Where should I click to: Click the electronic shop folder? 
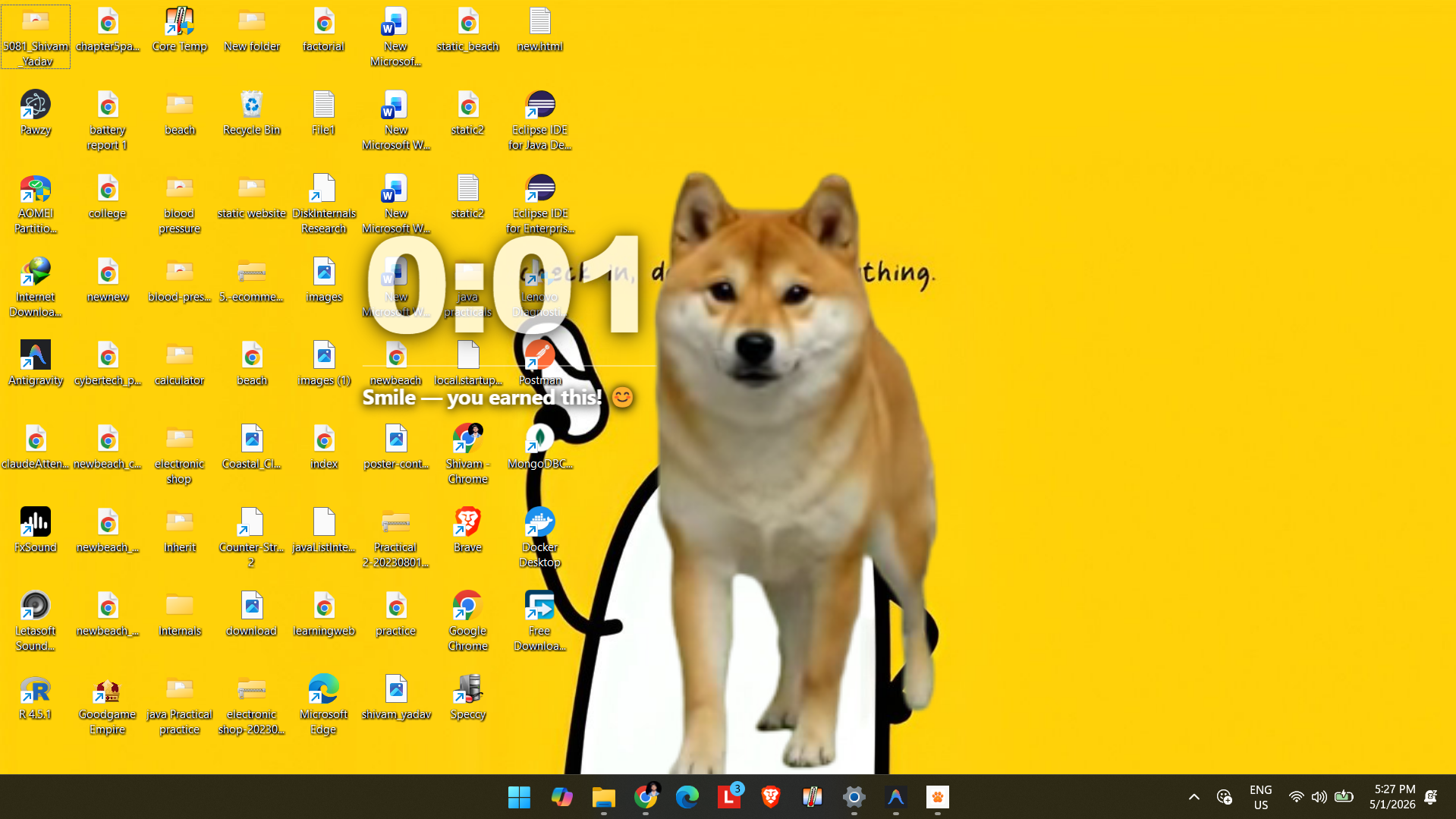[180, 455]
